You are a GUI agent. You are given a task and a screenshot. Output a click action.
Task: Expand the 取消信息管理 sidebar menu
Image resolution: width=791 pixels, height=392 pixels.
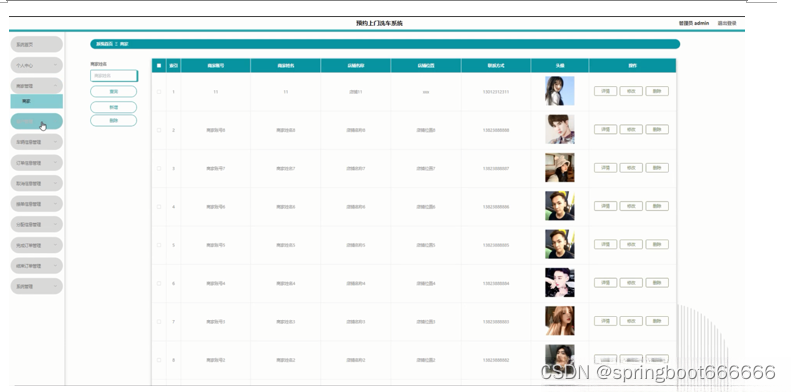click(36, 184)
